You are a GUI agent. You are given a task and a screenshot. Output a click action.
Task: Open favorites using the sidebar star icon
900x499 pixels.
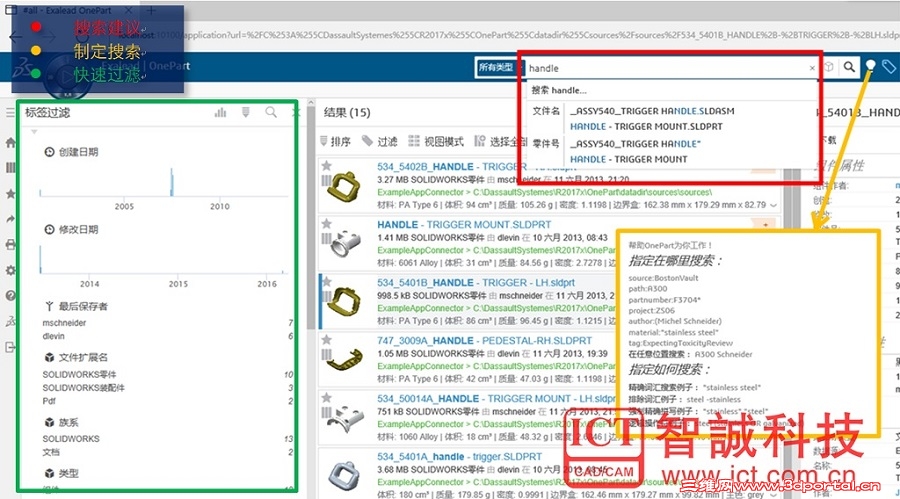click(10, 194)
